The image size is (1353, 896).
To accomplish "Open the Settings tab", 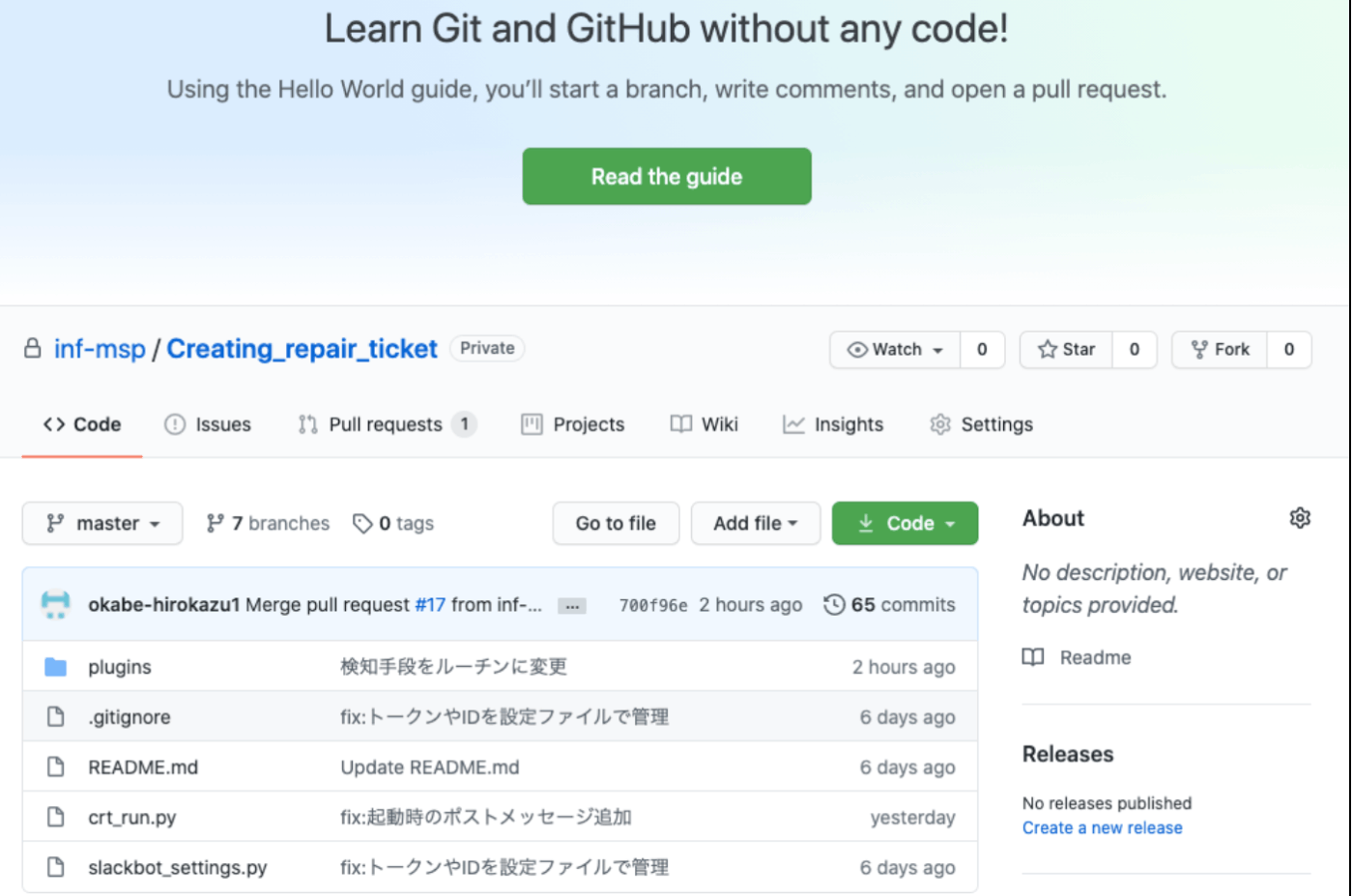I will [982, 424].
